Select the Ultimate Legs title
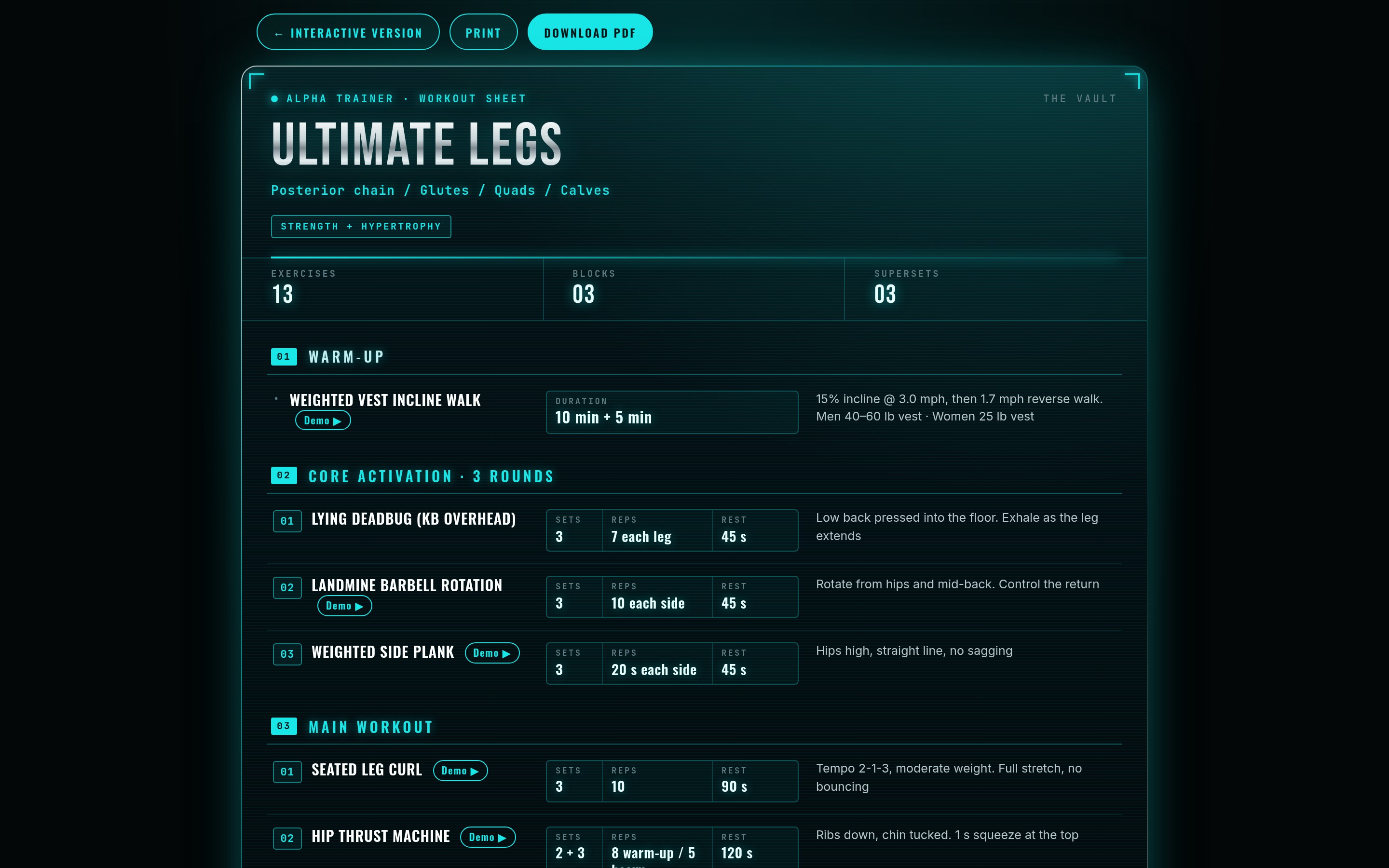The height and width of the screenshot is (868, 1389). 416,144
